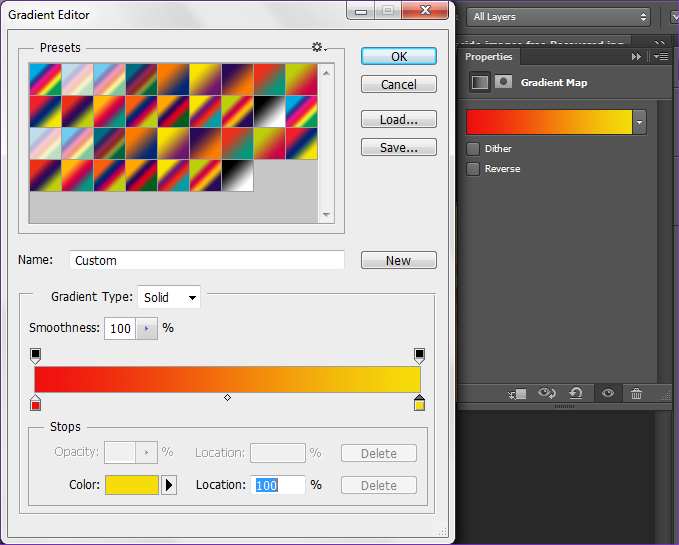The image size is (679, 545).
Task: Select the red color stop
Action: (36, 403)
